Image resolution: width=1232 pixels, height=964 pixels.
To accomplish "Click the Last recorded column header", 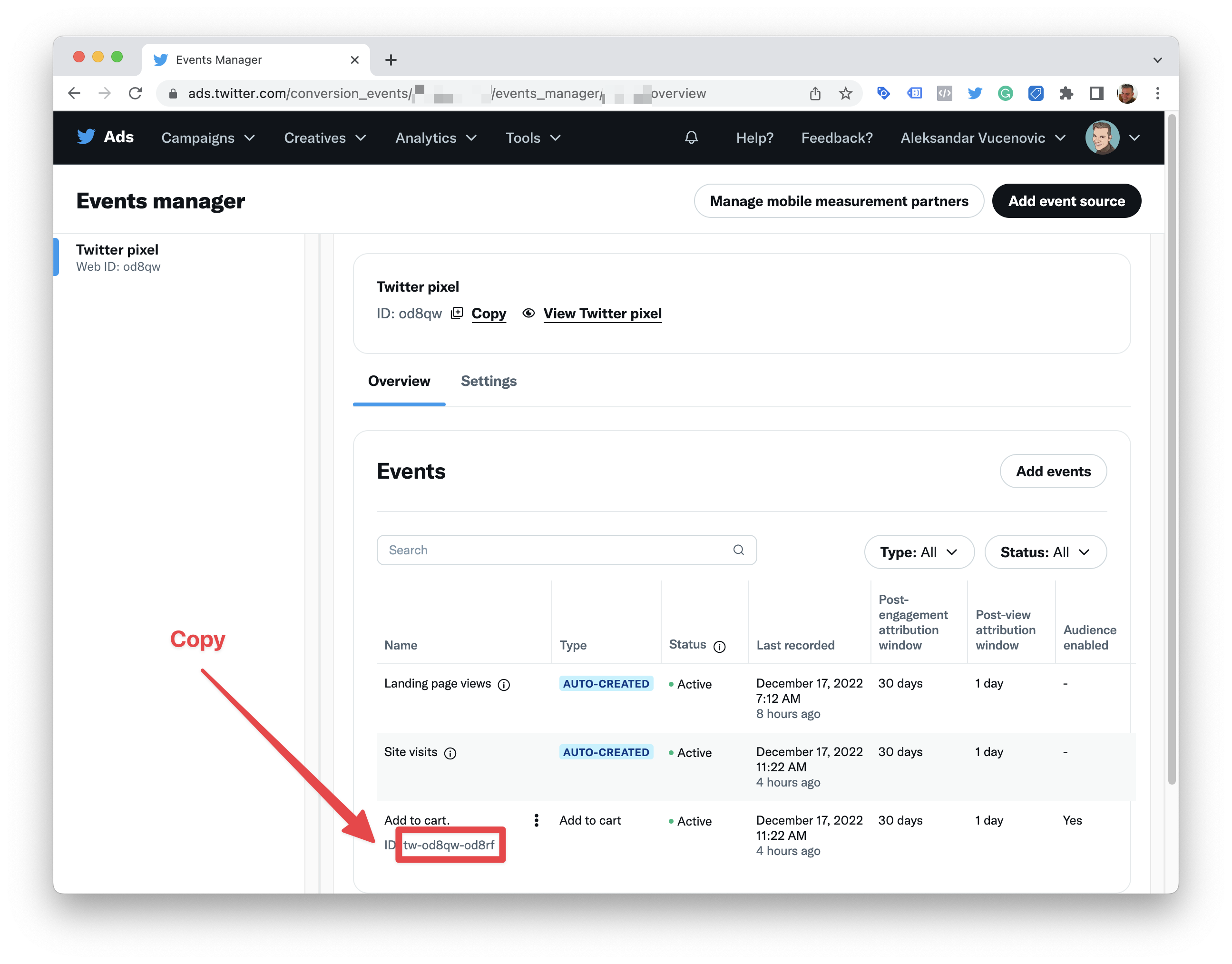I will point(795,645).
